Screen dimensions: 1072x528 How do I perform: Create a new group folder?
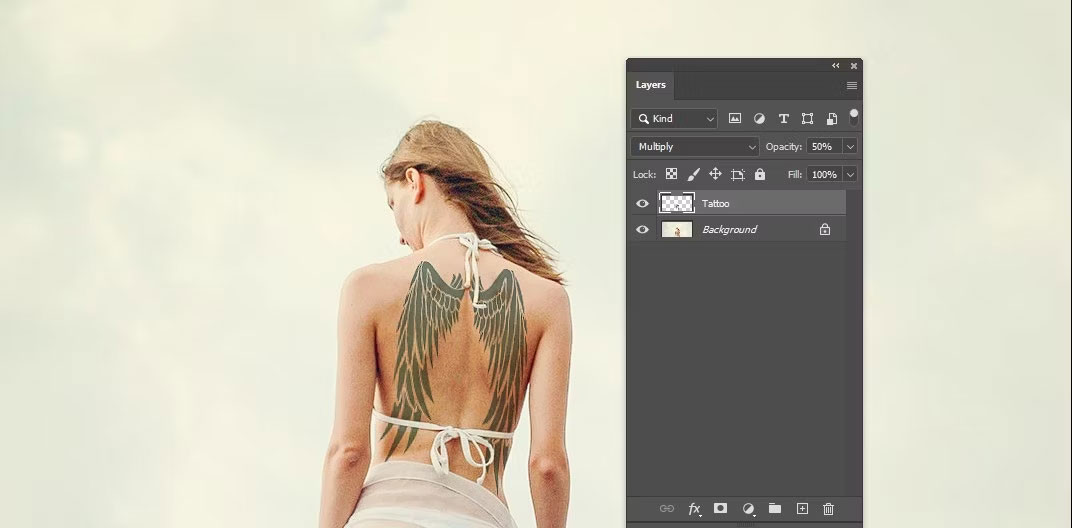(775, 508)
